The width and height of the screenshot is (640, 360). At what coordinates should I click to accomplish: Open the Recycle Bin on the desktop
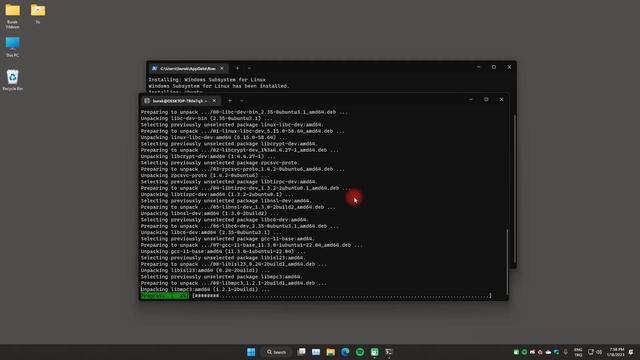13,80
